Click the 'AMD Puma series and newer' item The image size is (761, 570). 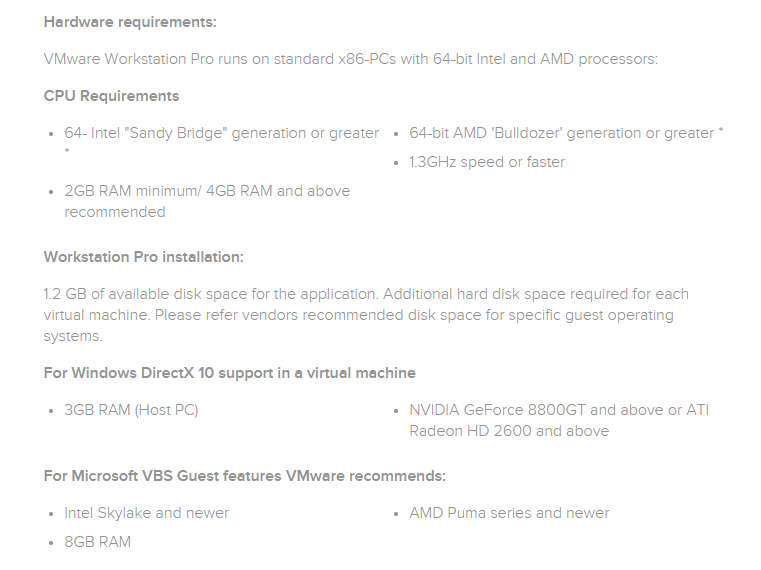tap(509, 513)
